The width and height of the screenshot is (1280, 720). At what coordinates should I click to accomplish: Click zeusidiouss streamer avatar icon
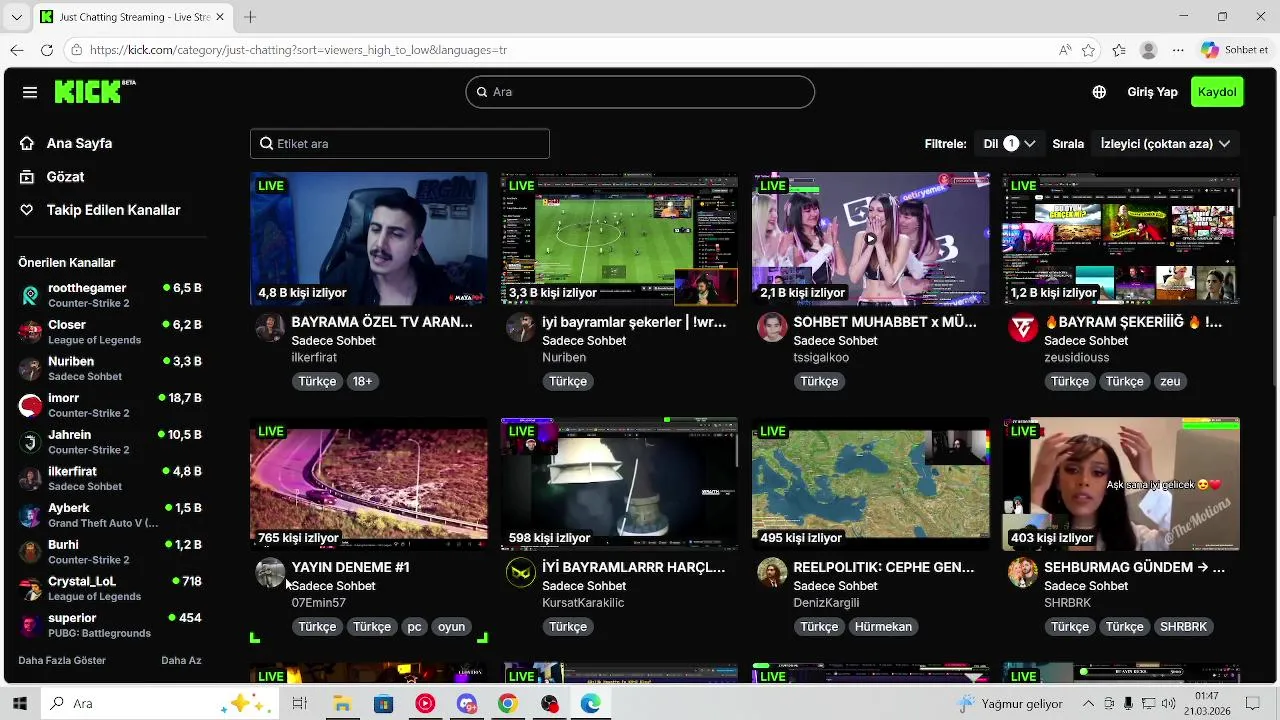tap(1023, 327)
